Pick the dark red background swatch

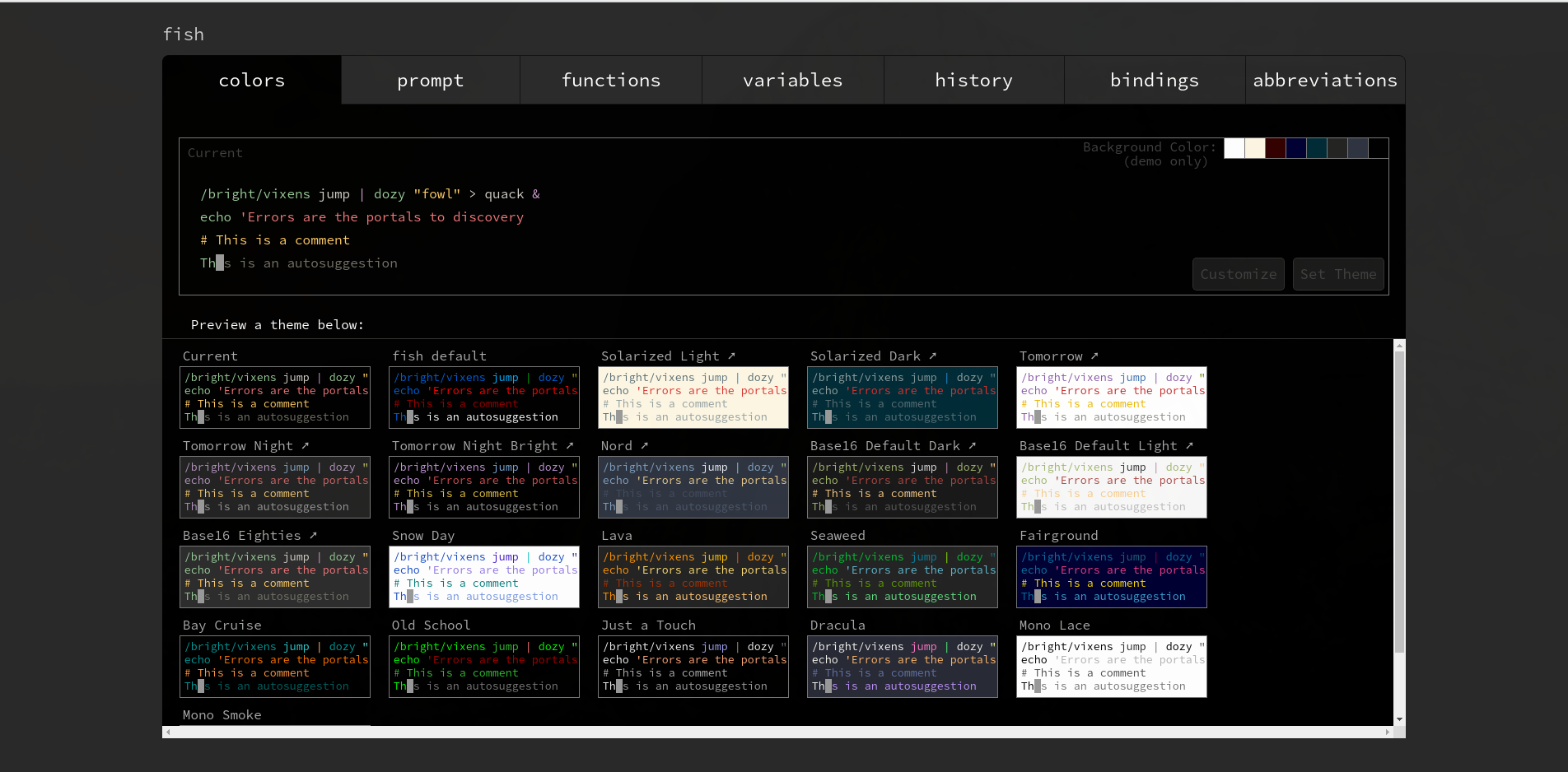1275,148
